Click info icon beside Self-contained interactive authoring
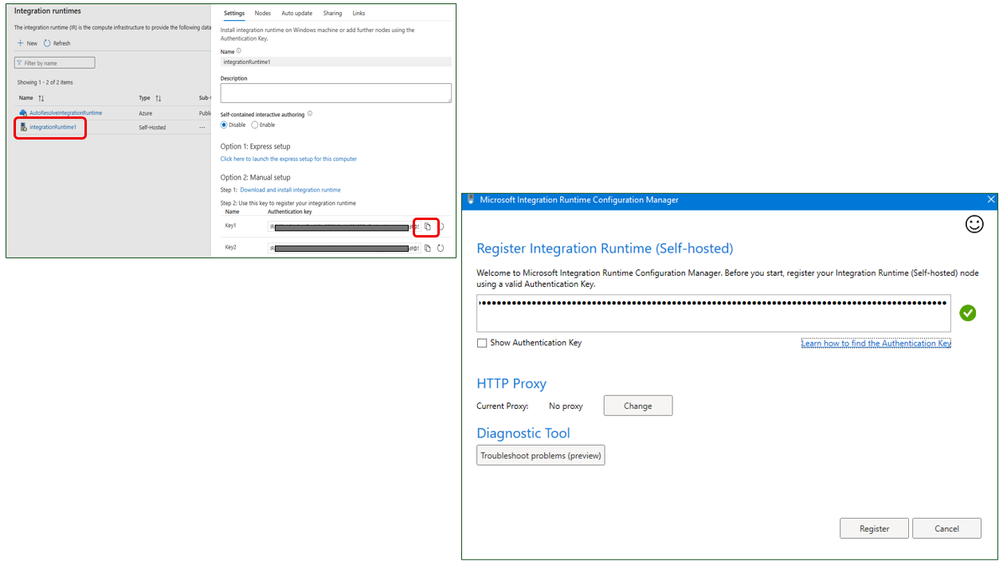The width and height of the screenshot is (999, 562). (x=310, y=114)
